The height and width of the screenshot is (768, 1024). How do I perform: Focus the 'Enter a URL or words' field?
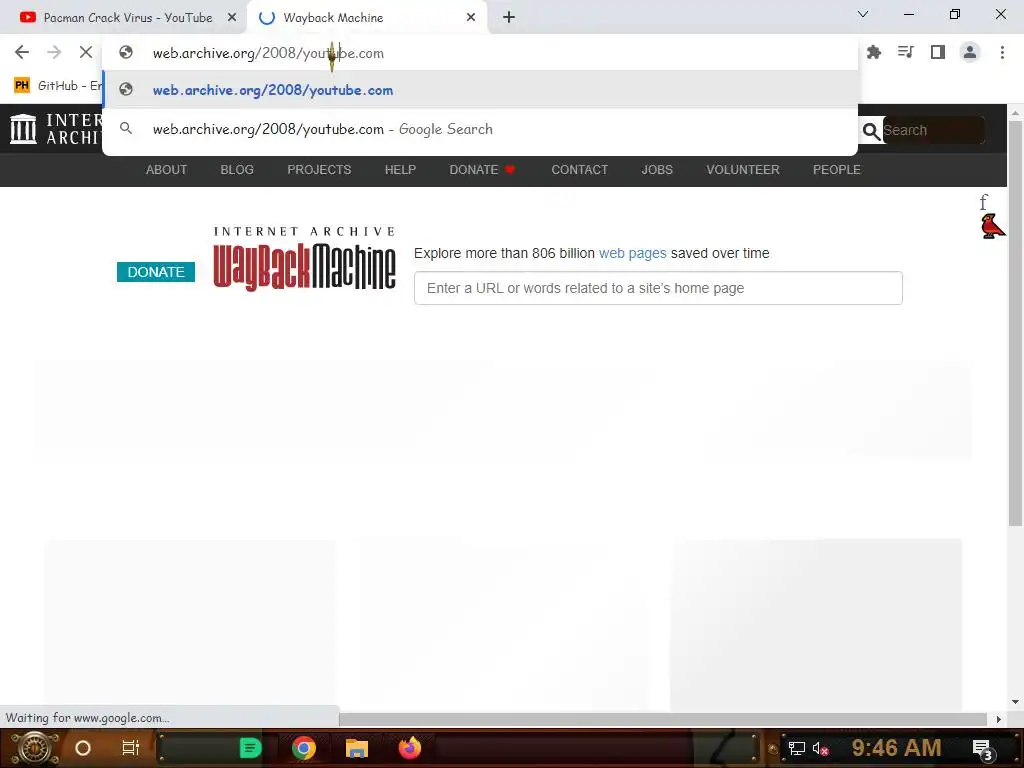[x=658, y=288]
